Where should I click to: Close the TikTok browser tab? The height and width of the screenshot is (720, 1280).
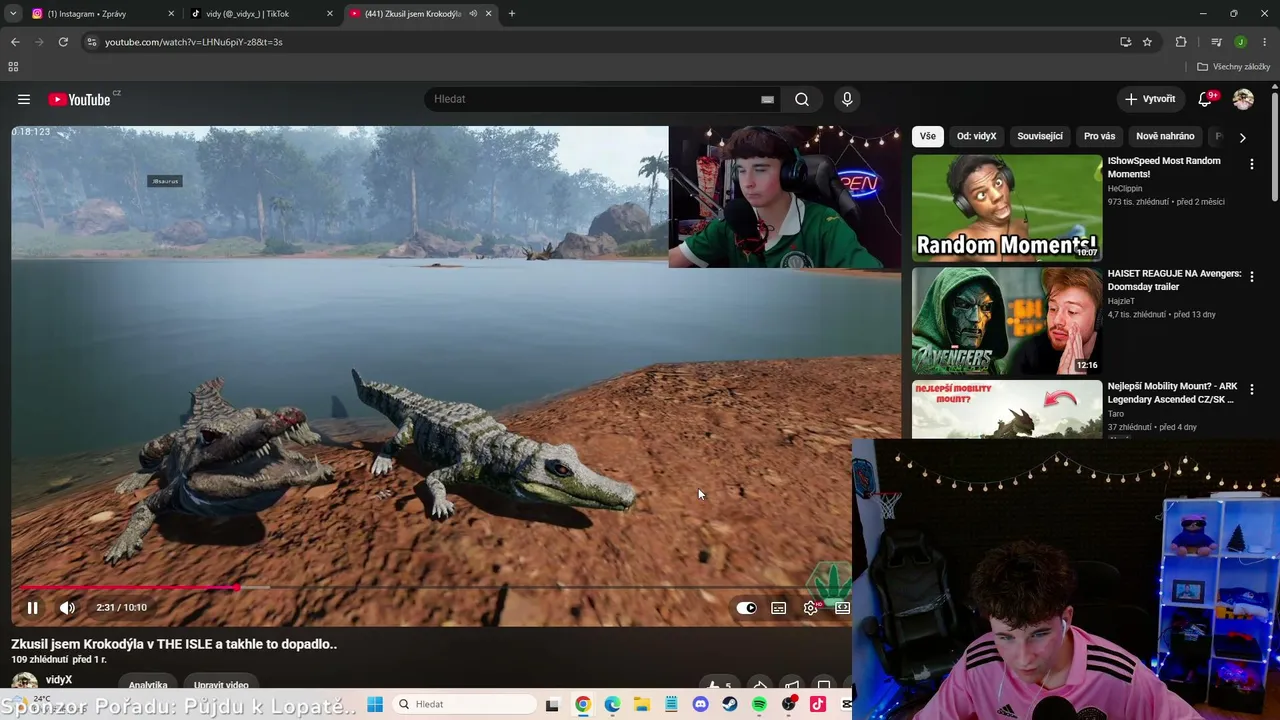(x=330, y=14)
